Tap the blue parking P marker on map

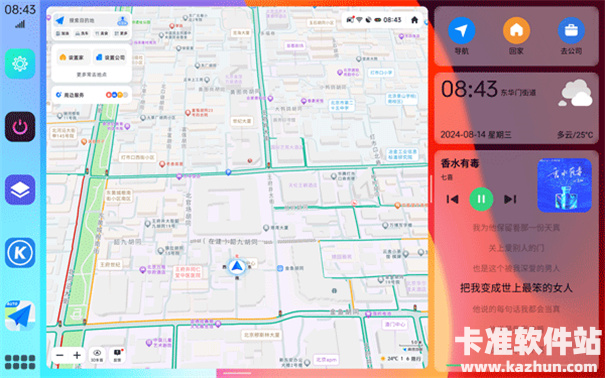point(228,172)
